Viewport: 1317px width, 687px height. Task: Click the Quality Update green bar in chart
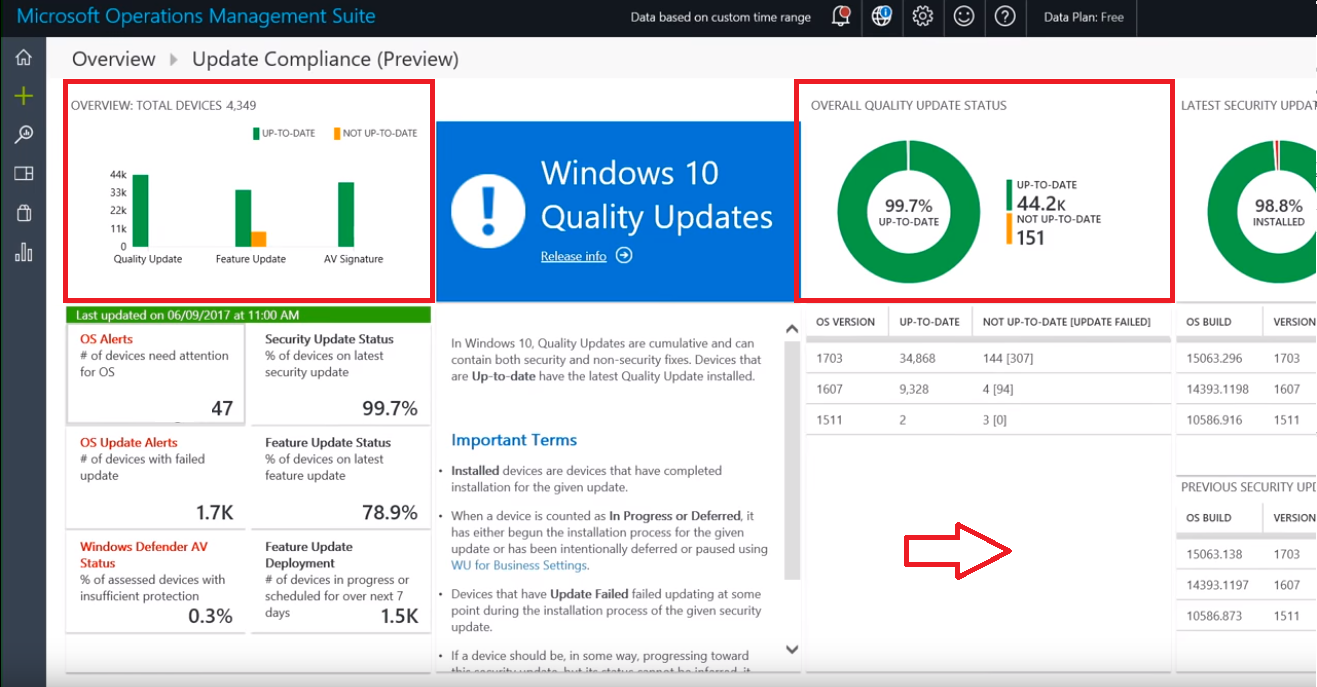(140, 210)
